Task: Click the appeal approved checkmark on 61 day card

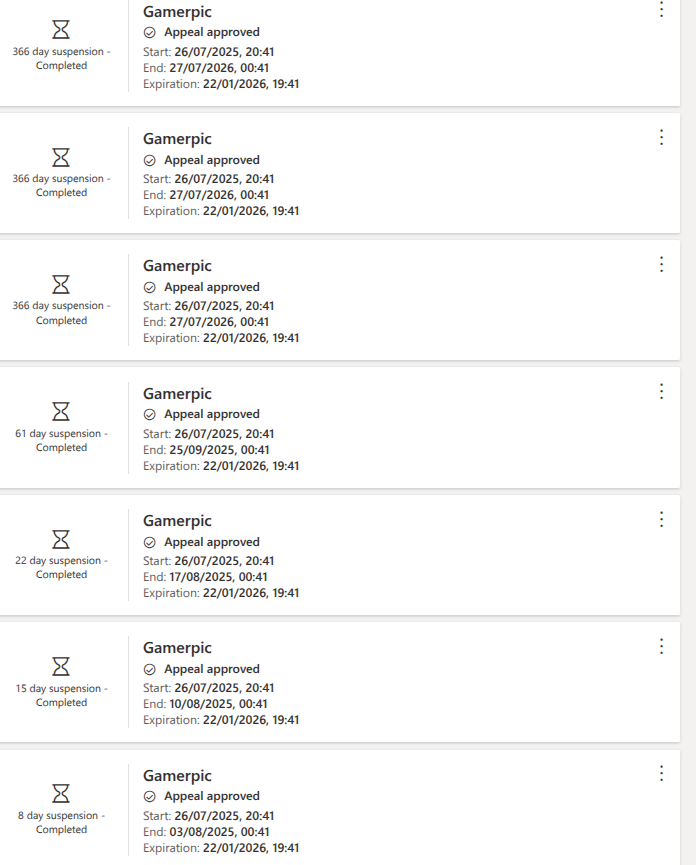Action: (150, 414)
